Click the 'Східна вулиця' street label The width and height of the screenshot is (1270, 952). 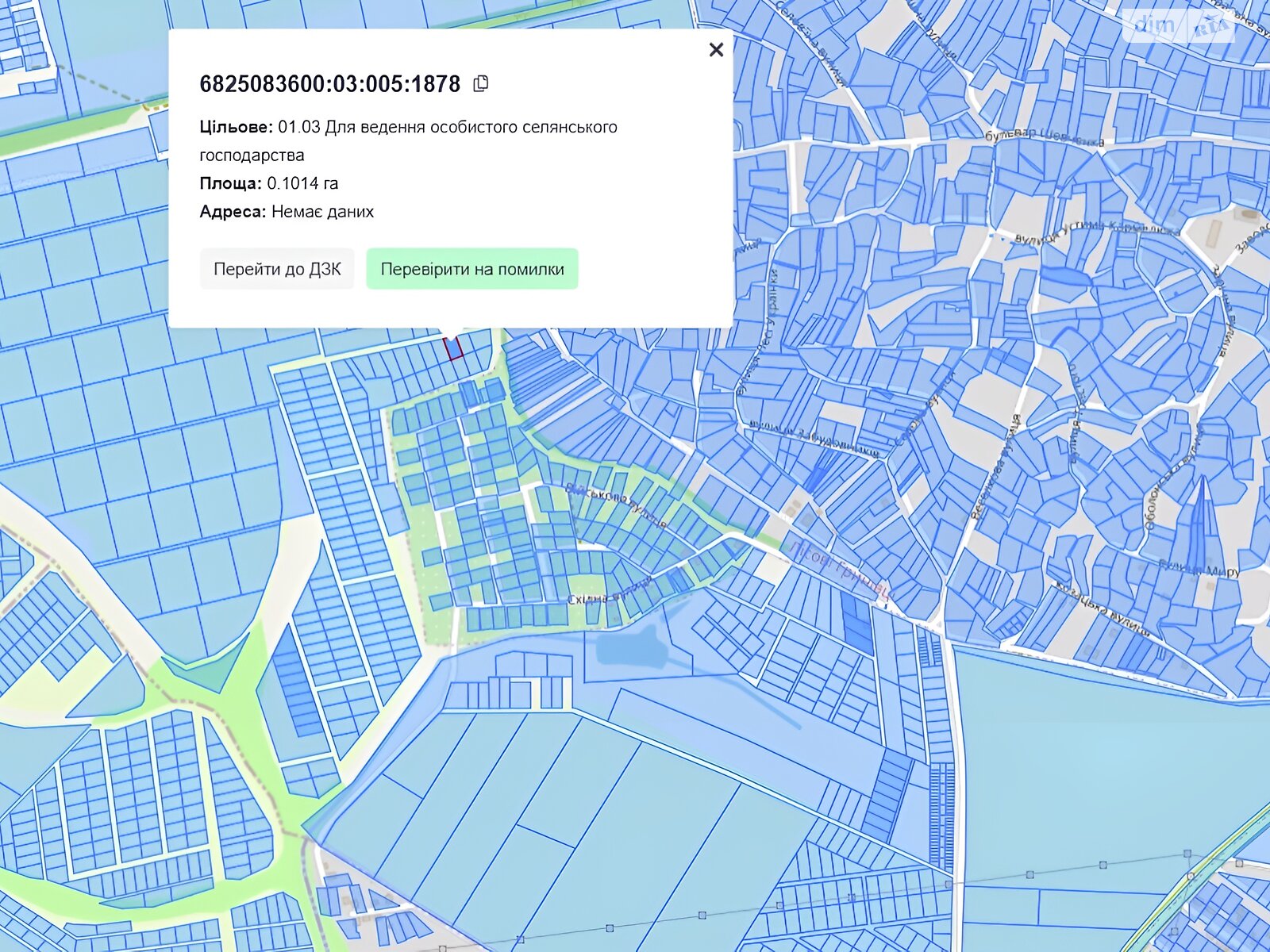609,593
